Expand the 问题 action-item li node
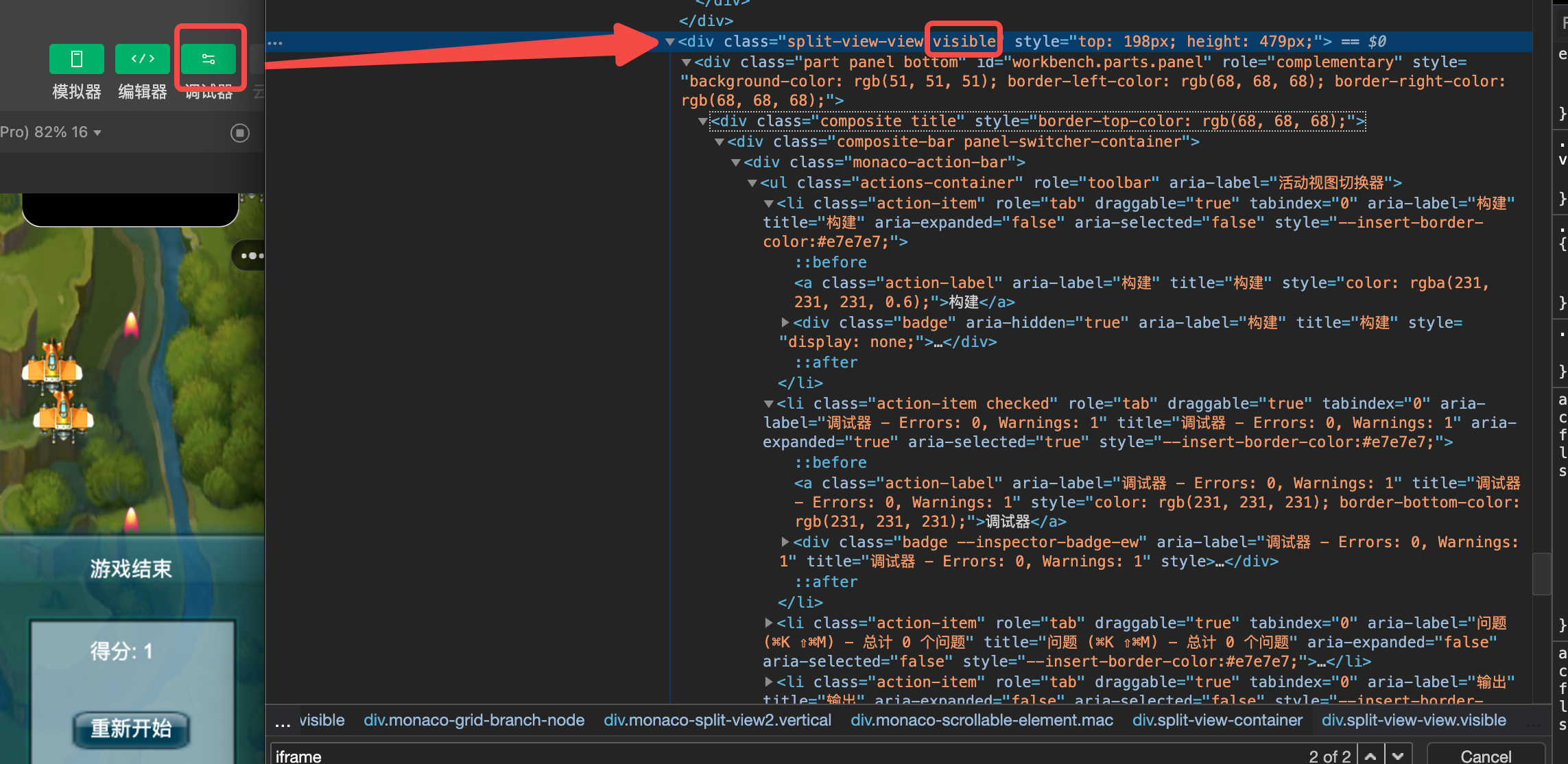Viewport: 1568px width, 764px height. point(768,623)
